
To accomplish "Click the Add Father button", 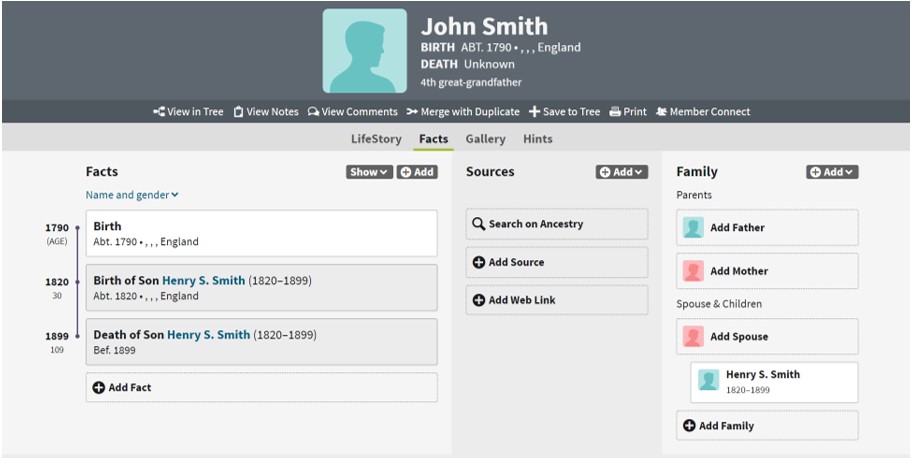I will coord(737,228).
